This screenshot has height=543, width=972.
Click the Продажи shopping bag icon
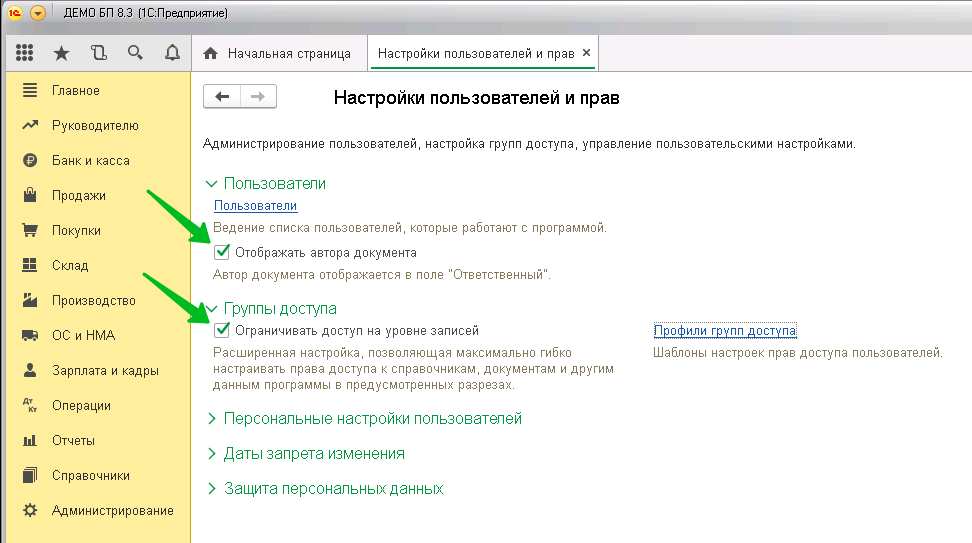(30, 196)
